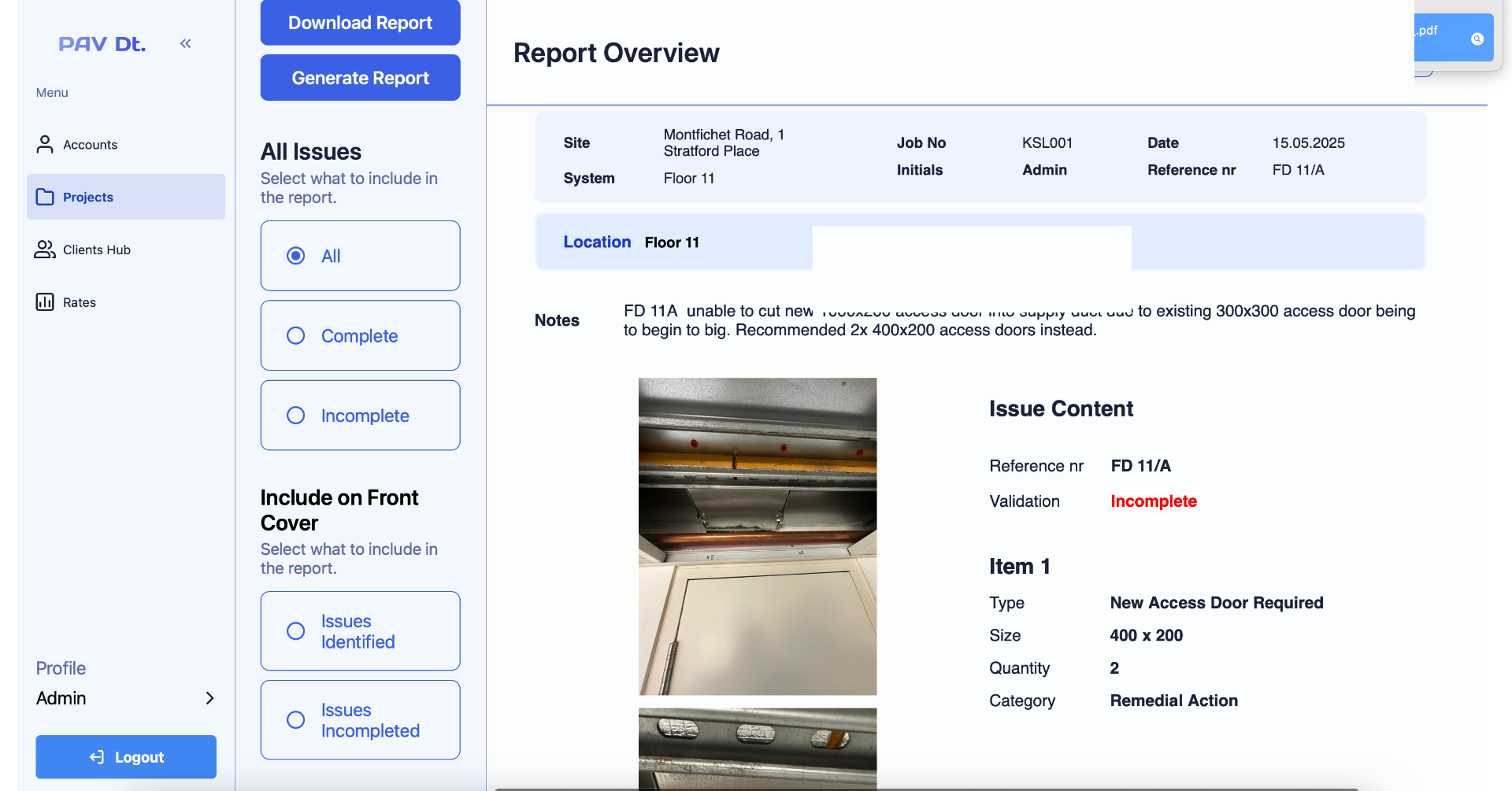
Task: Click the pdf preview tile
Action: tap(1454, 38)
